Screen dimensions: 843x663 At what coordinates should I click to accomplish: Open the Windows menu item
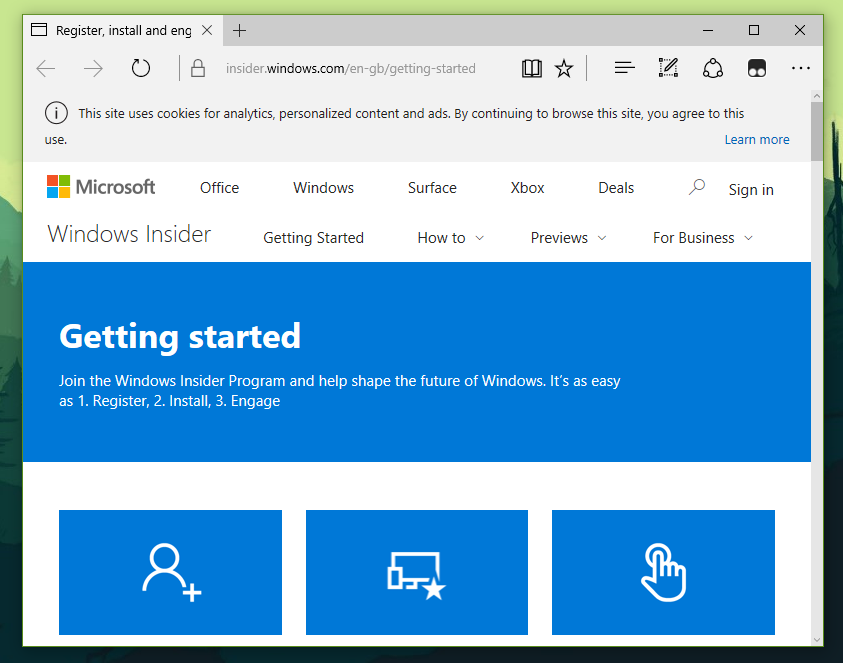[323, 188]
